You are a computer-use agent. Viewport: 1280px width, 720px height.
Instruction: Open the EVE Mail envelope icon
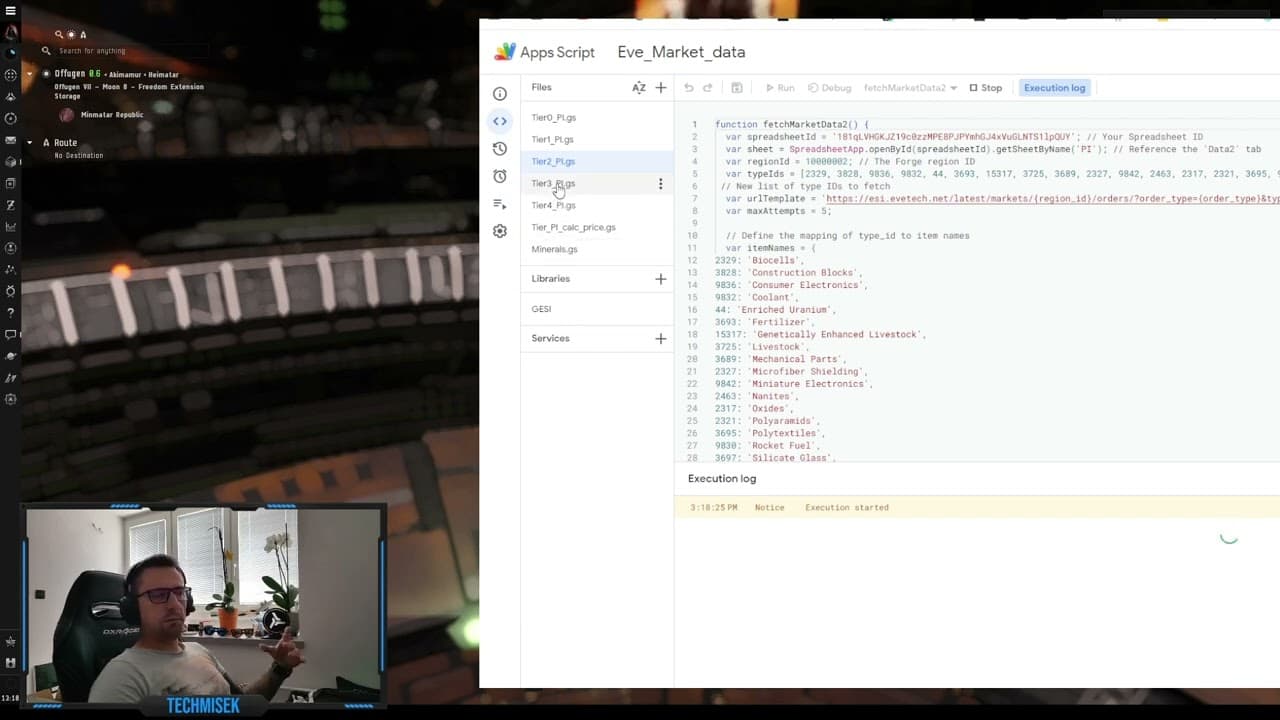tap(11, 140)
